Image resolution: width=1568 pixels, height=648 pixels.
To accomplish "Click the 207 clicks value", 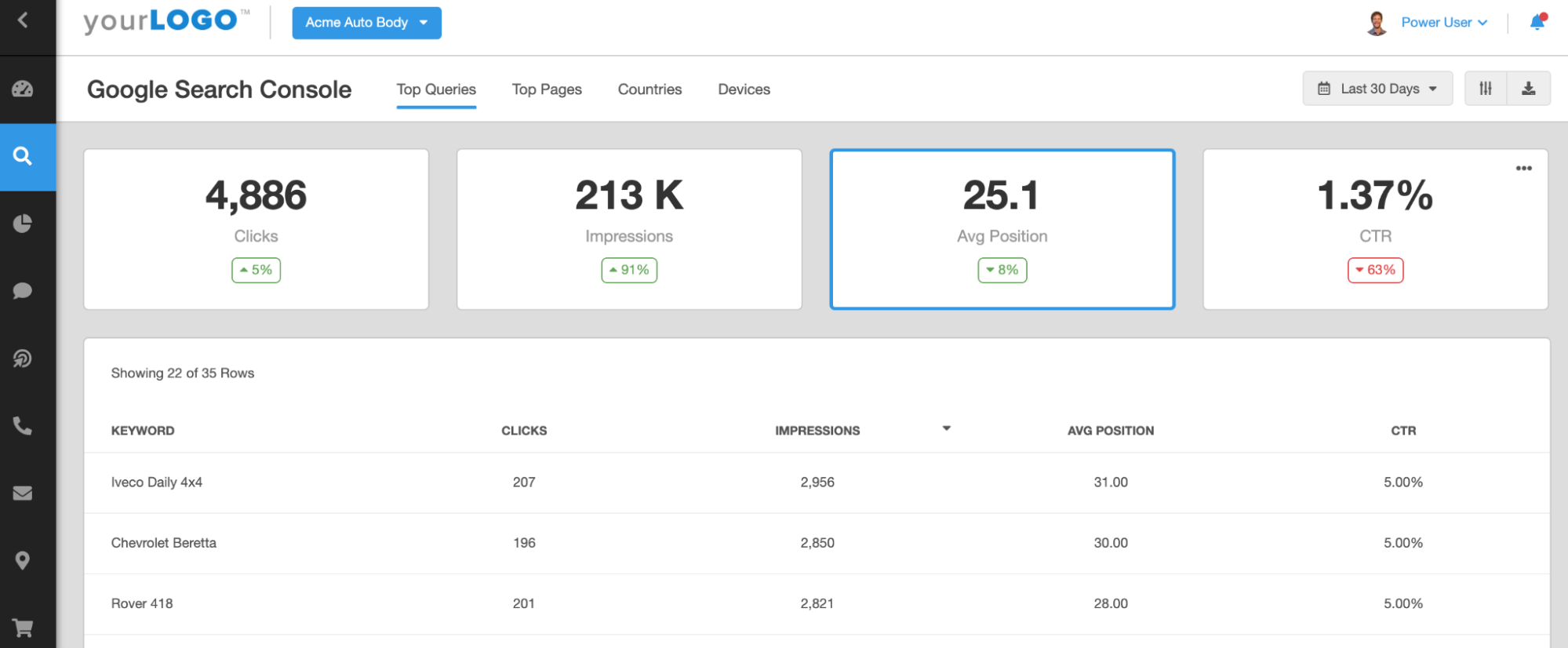I will [x=524, y=482].
